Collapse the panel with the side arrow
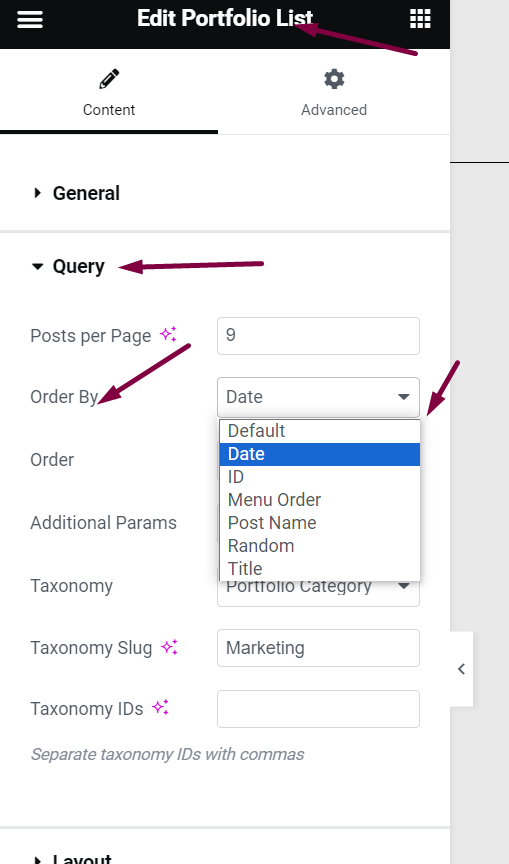This screenshot has width=509, height=864. click(461, 669)
